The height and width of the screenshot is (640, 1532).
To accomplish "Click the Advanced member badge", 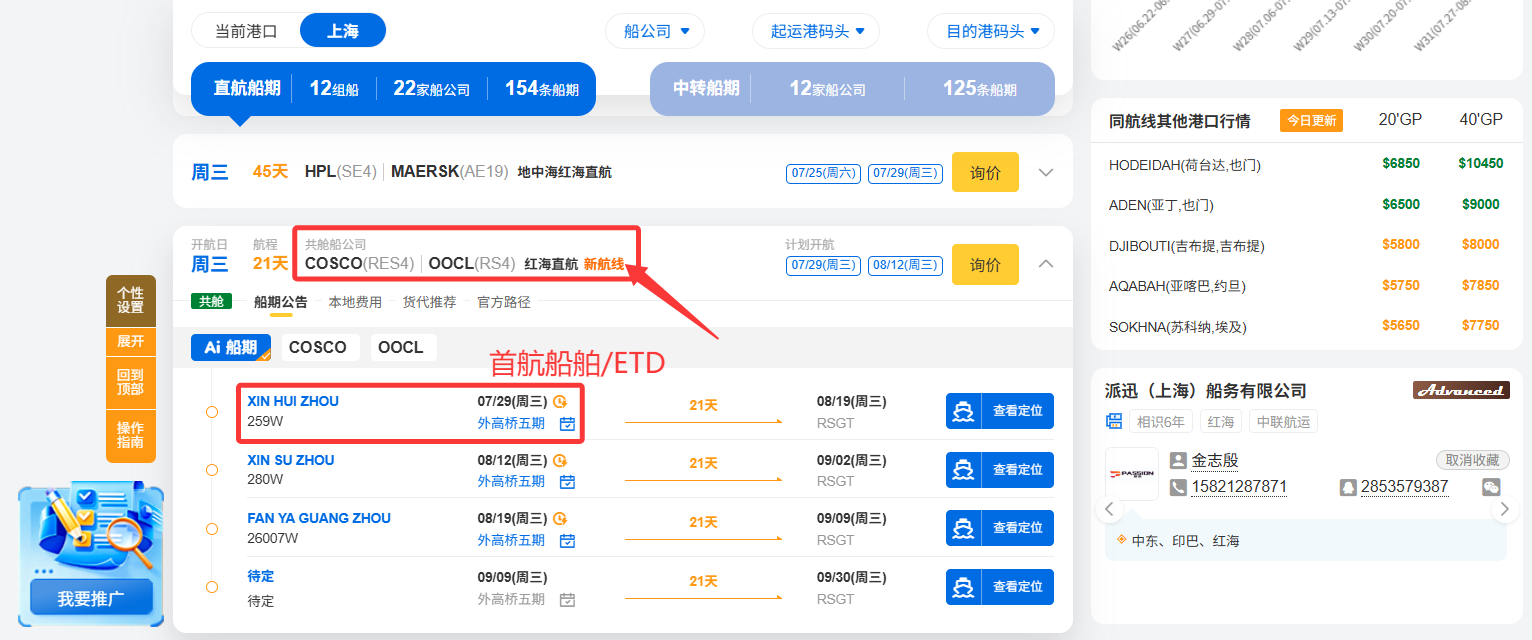I will coord(1459,391).
